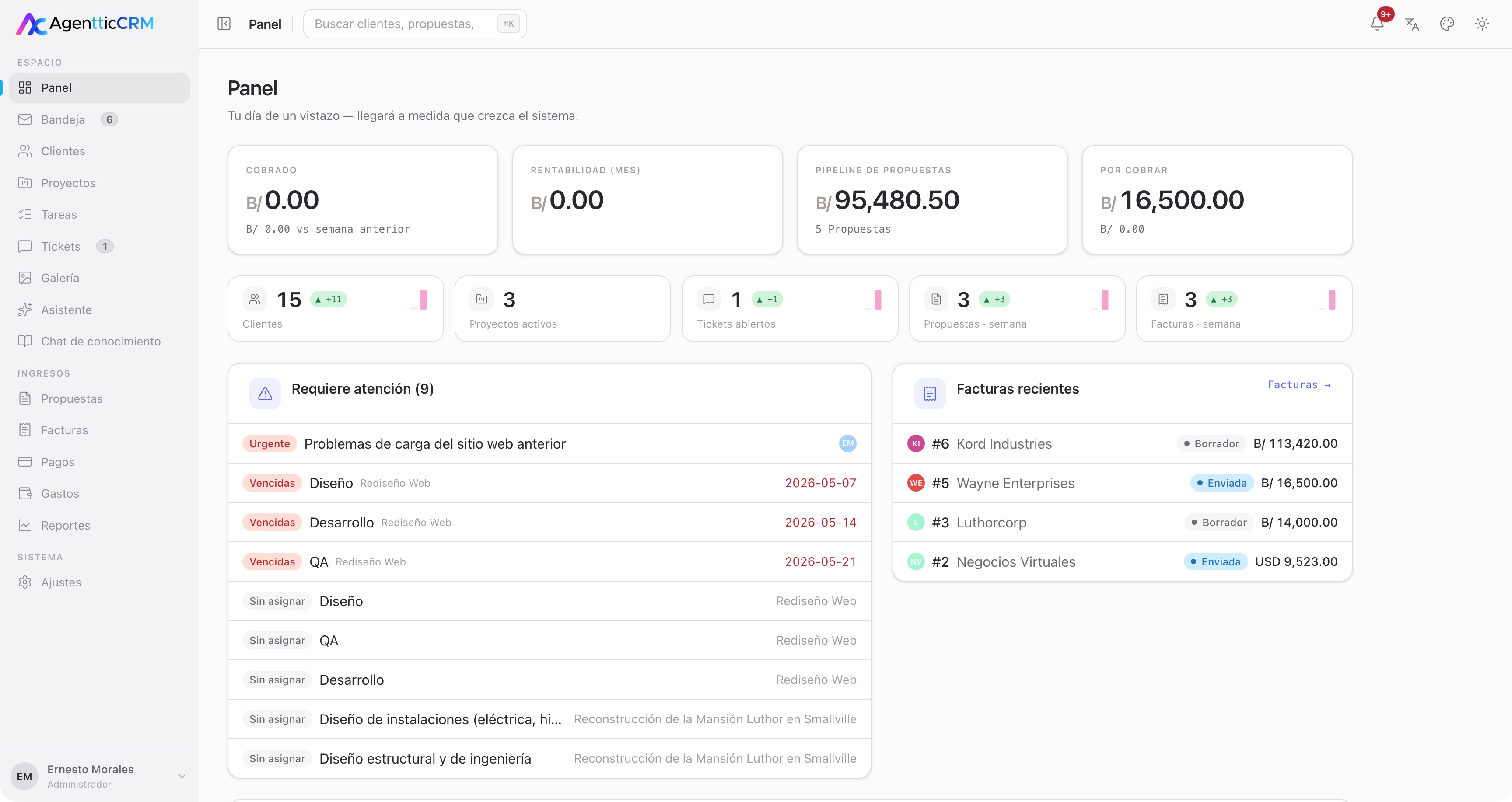Screen dimensions: 1512x802
Task: Open invoice #5 Wayne Enterprises
Action: pyautogui.click(x=1122, y=483)
